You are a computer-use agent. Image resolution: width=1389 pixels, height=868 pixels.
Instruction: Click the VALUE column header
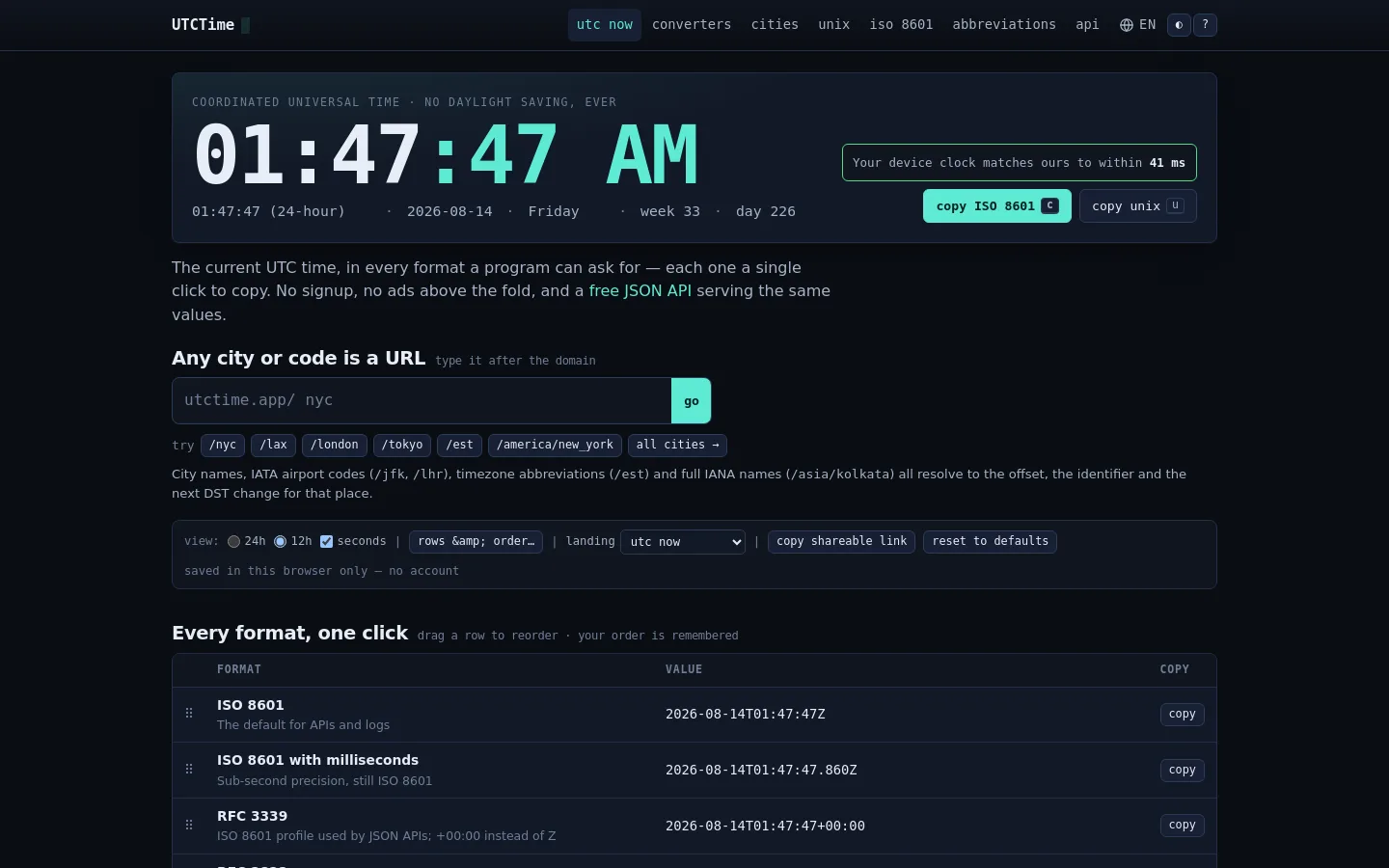(684, 669)
